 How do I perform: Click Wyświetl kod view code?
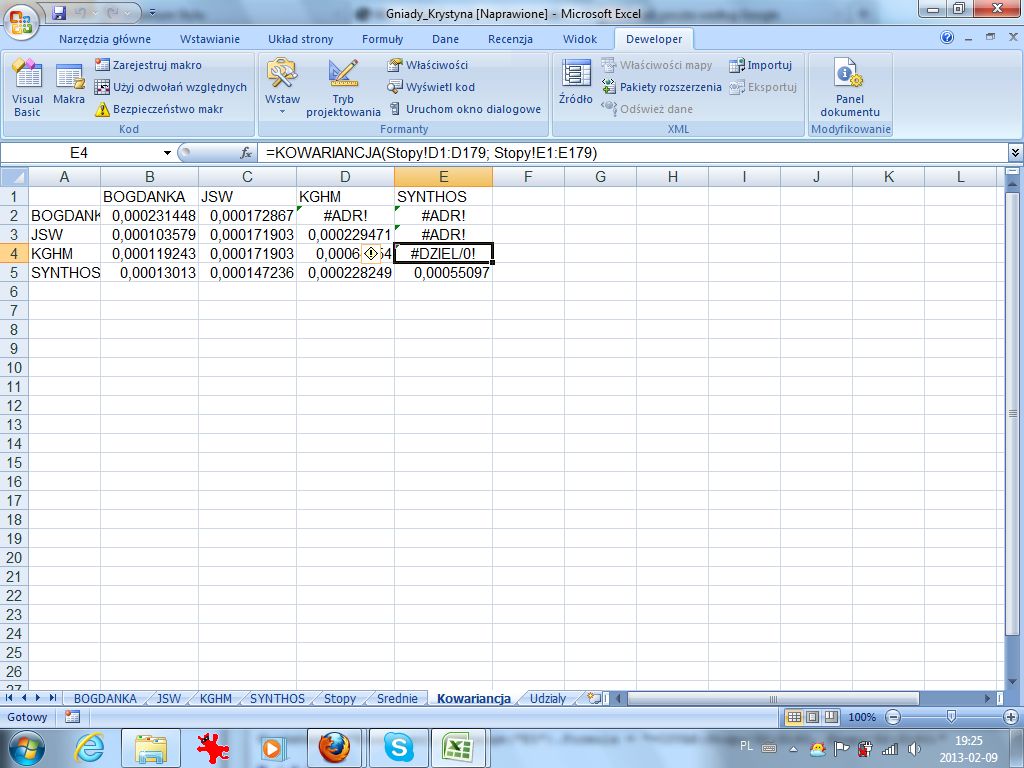pyautogui.click(x=431, y=87)
